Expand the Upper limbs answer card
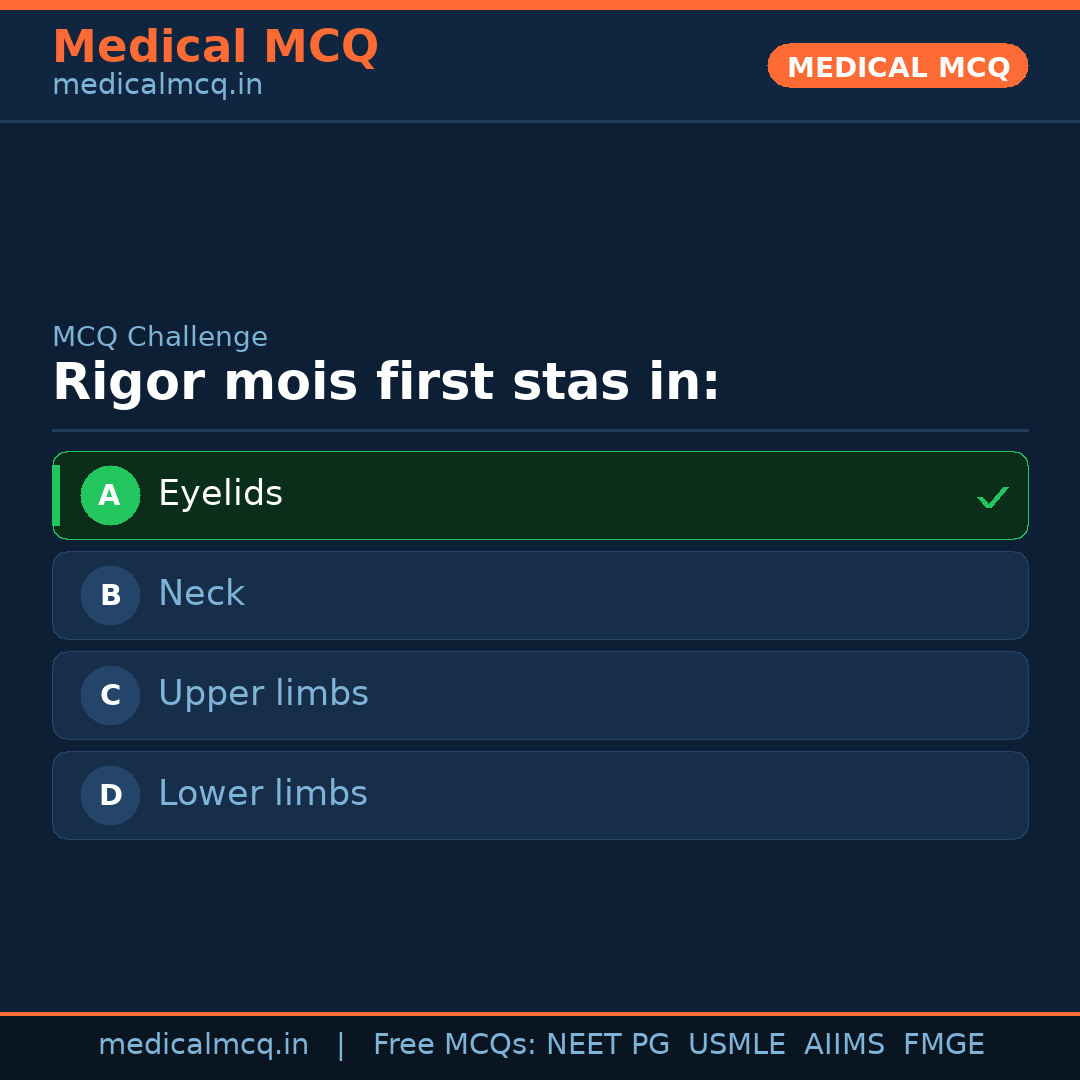The image size is (1080, 1080). (x=540, y=695)
